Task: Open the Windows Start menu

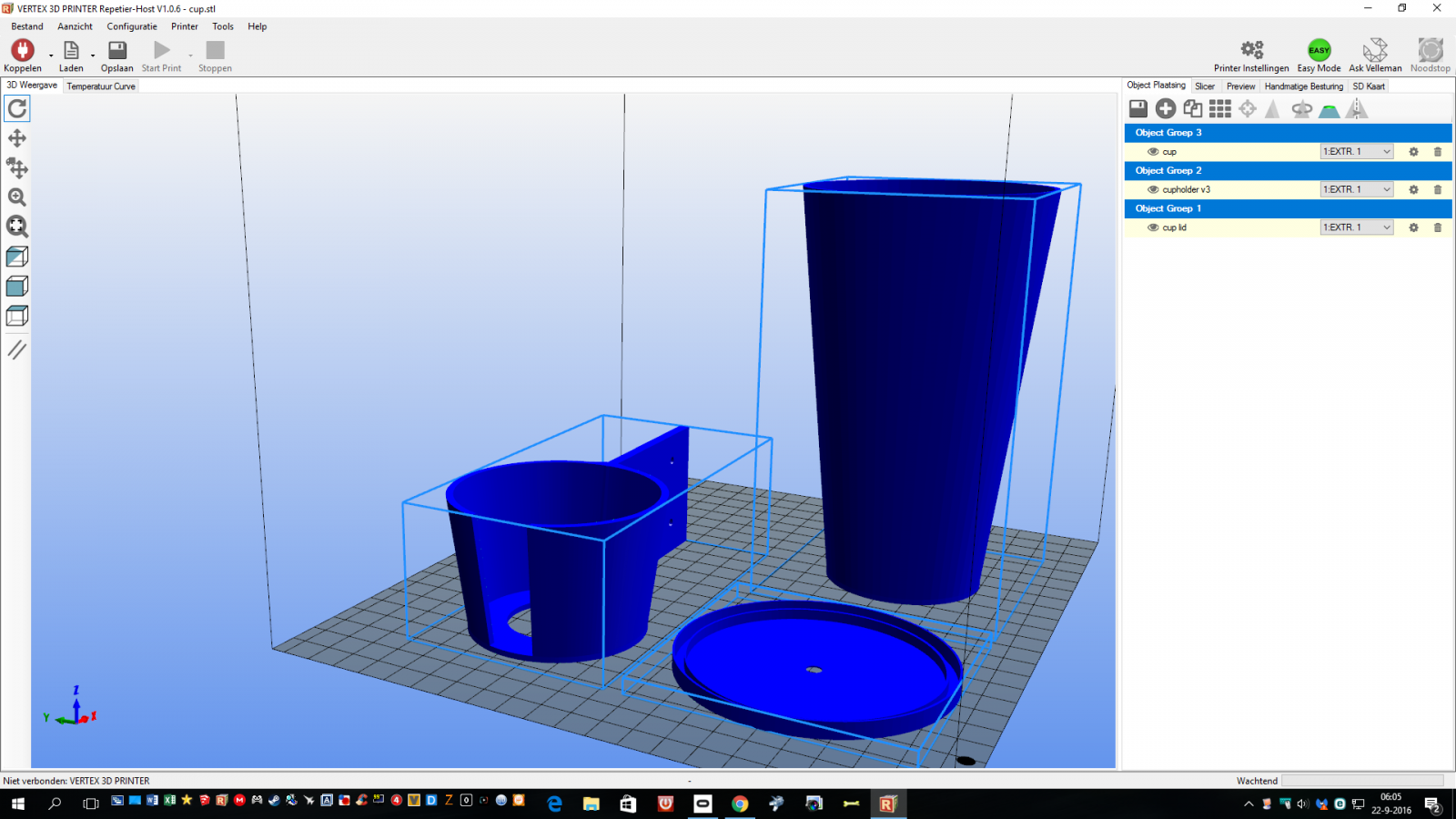Action: pos(18,804)
